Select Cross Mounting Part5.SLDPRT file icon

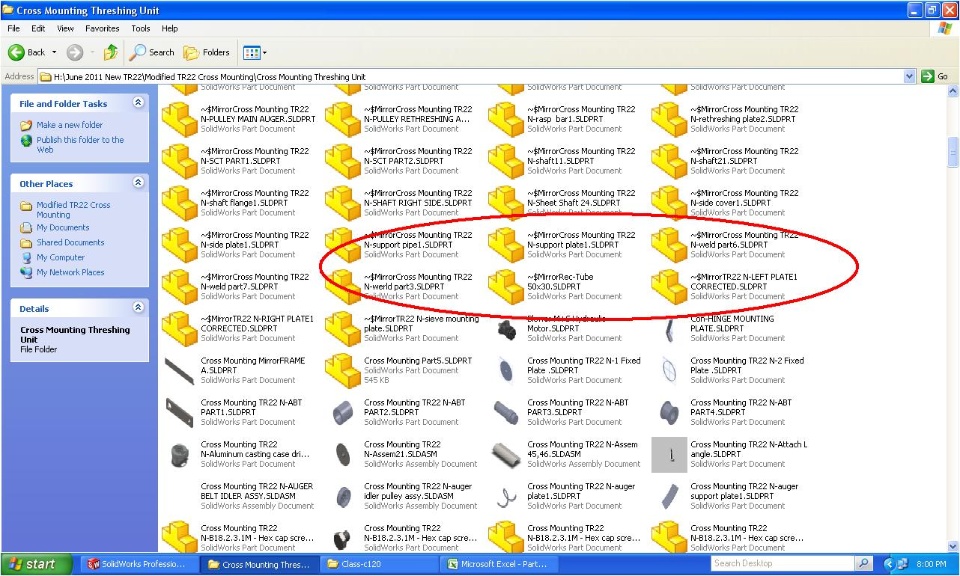342,370
